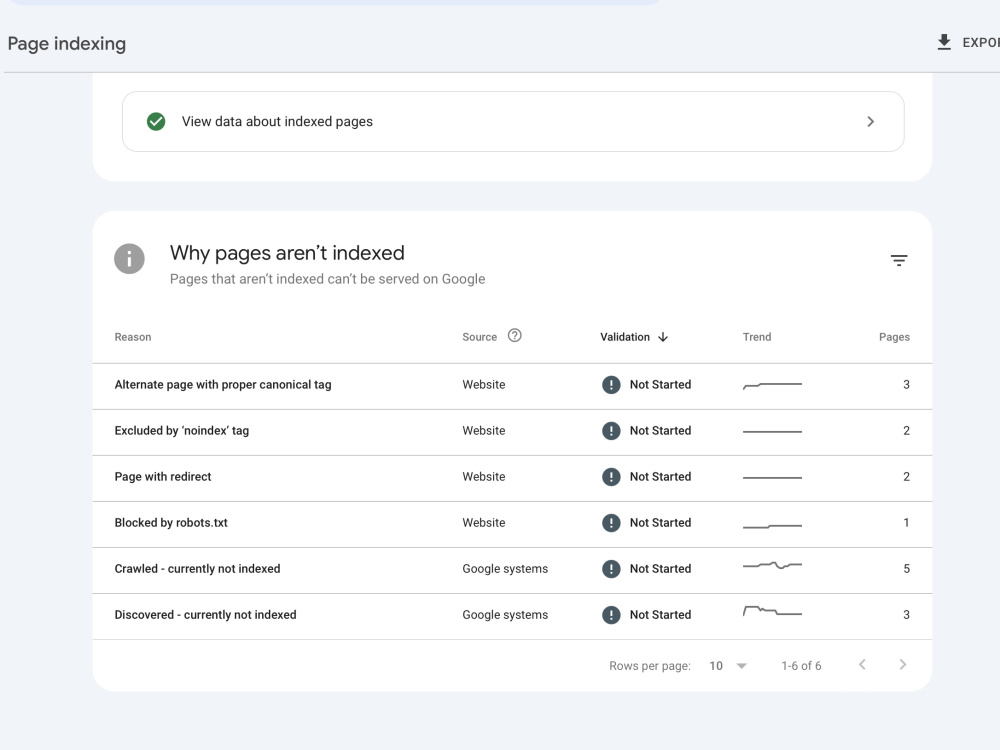Open the filter rows icon
Image resolution: width=1000 pixels, height=750 pixels.
click(x=899, y=260)
